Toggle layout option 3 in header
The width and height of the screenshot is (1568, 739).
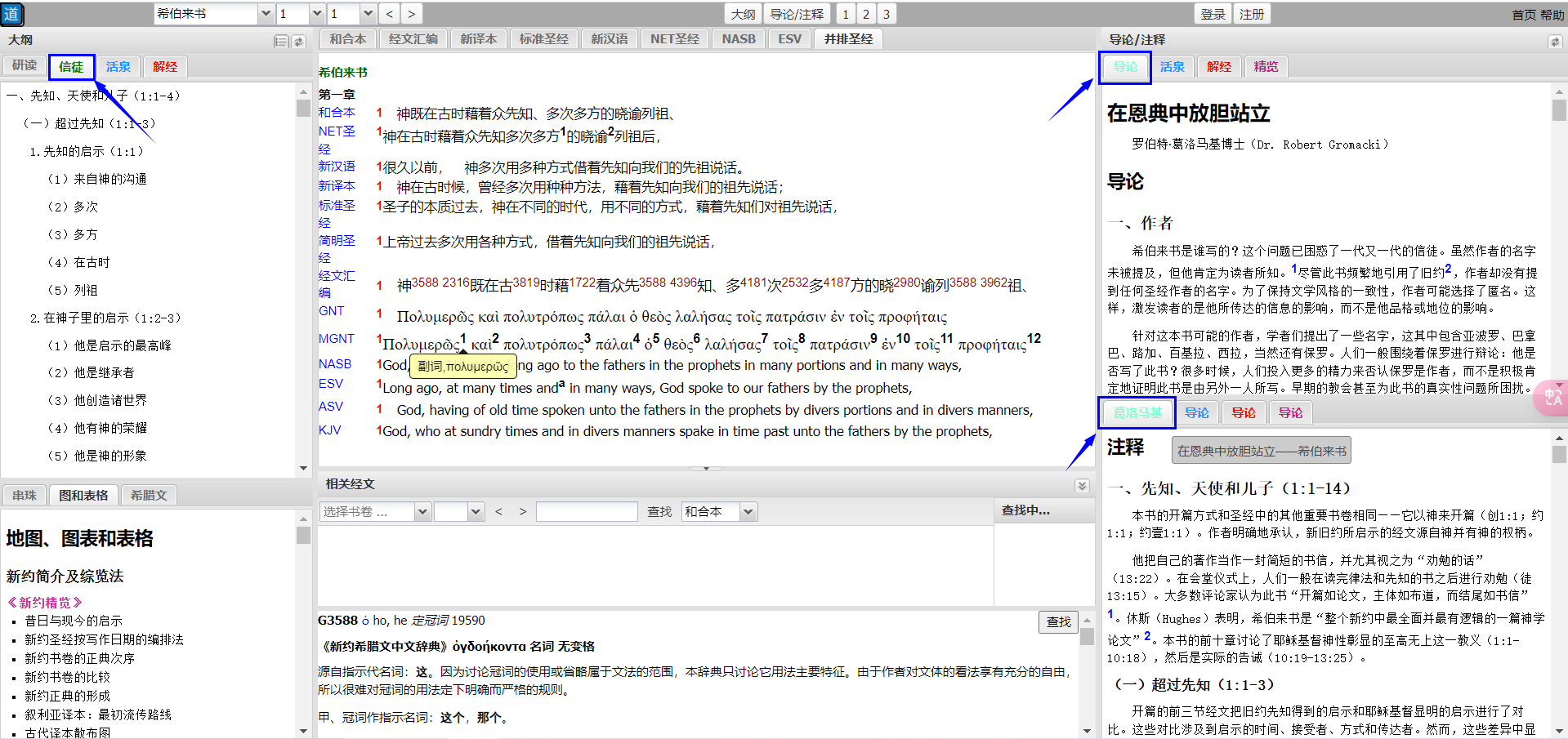tap(886, 14)
